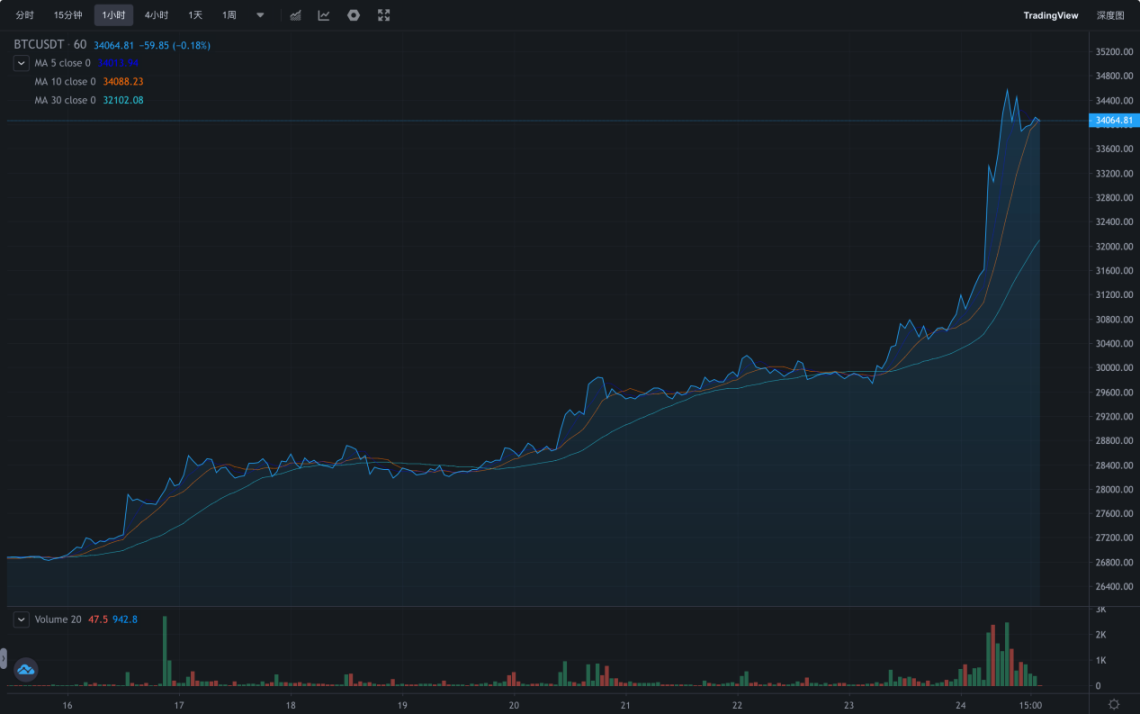Open the 深度图 depth chart view
The image size is (1140, 714).
1108,15
